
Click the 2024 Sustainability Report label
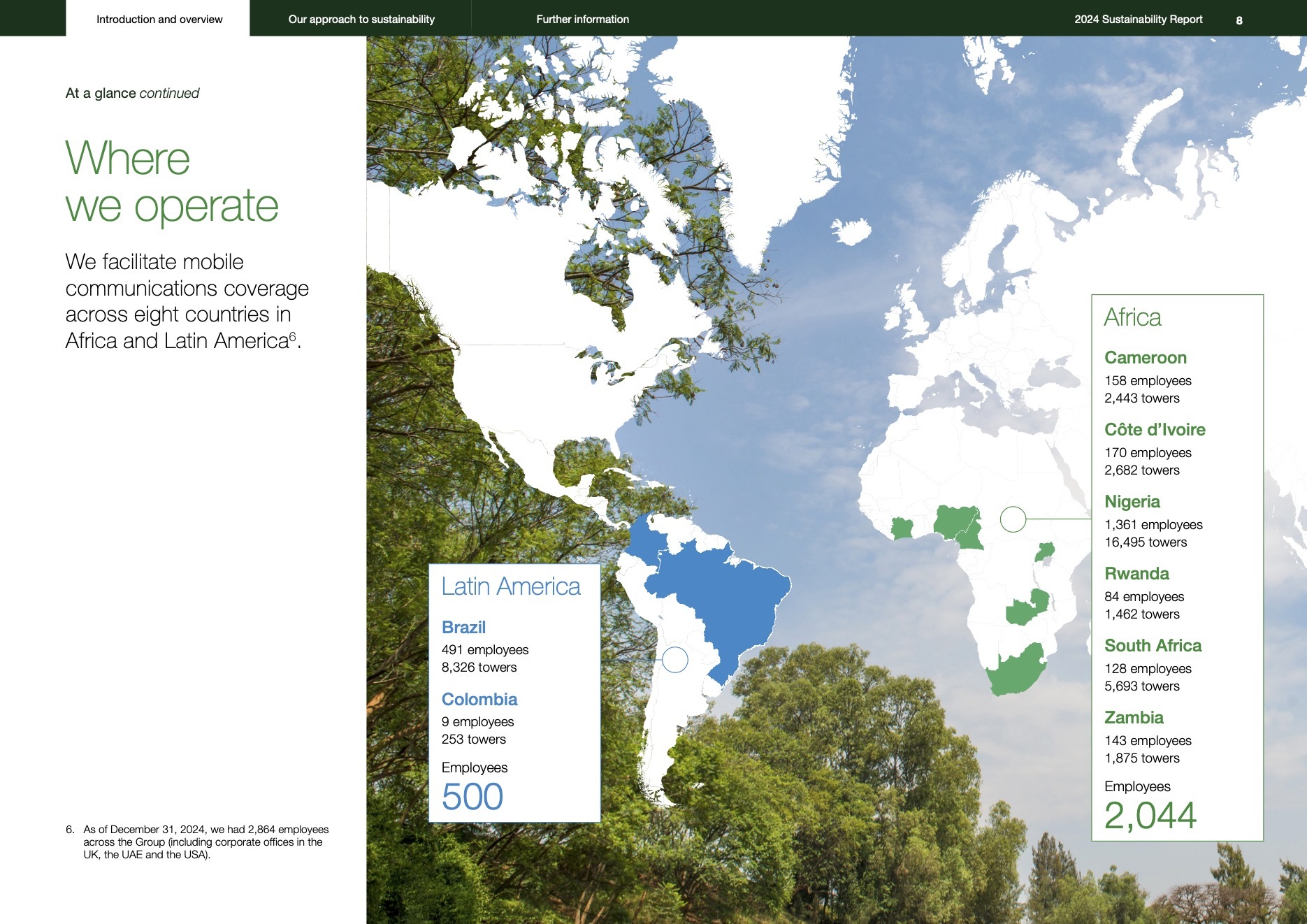click(1139, 19)
